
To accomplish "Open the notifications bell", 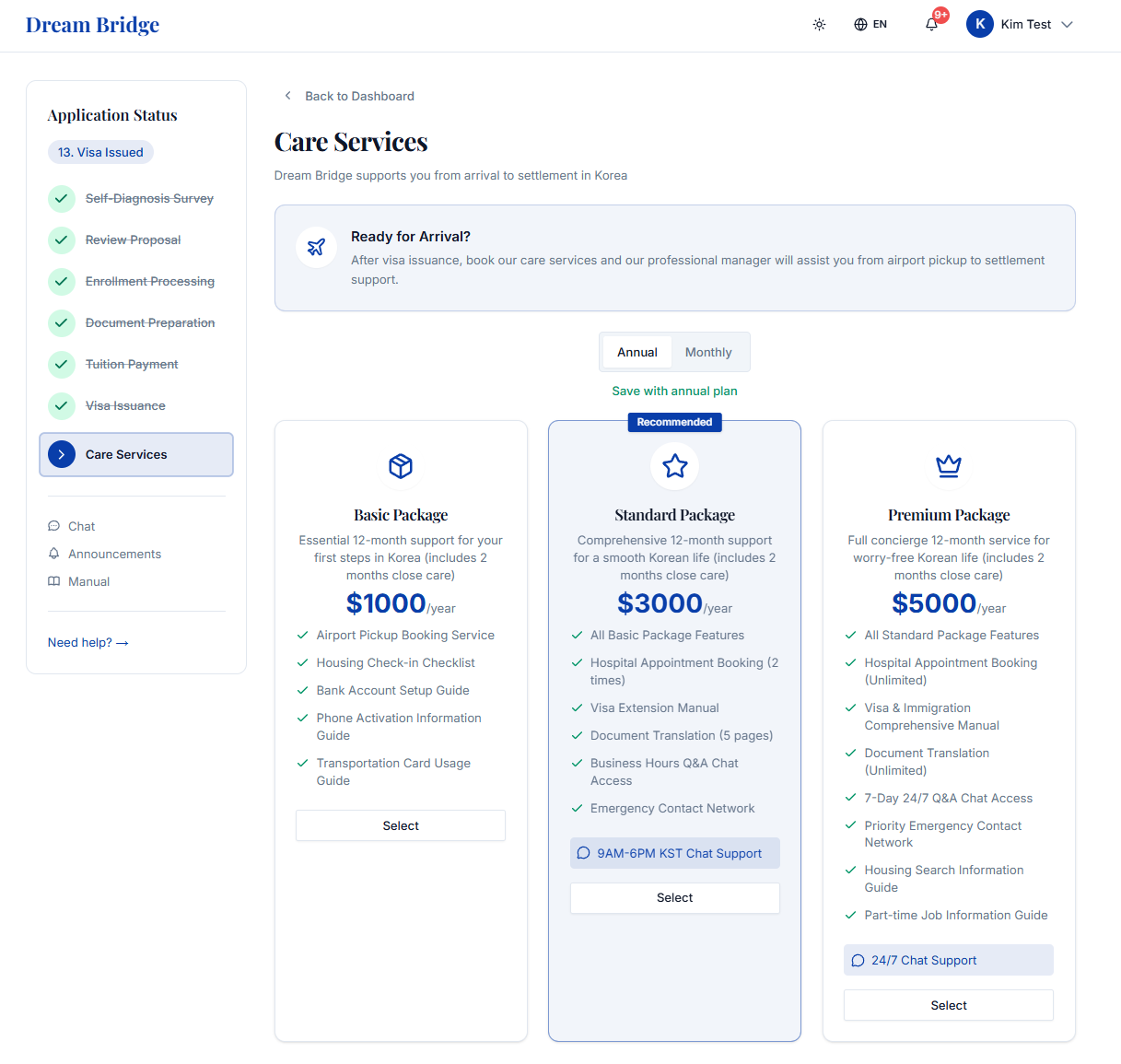I will 931,25.
